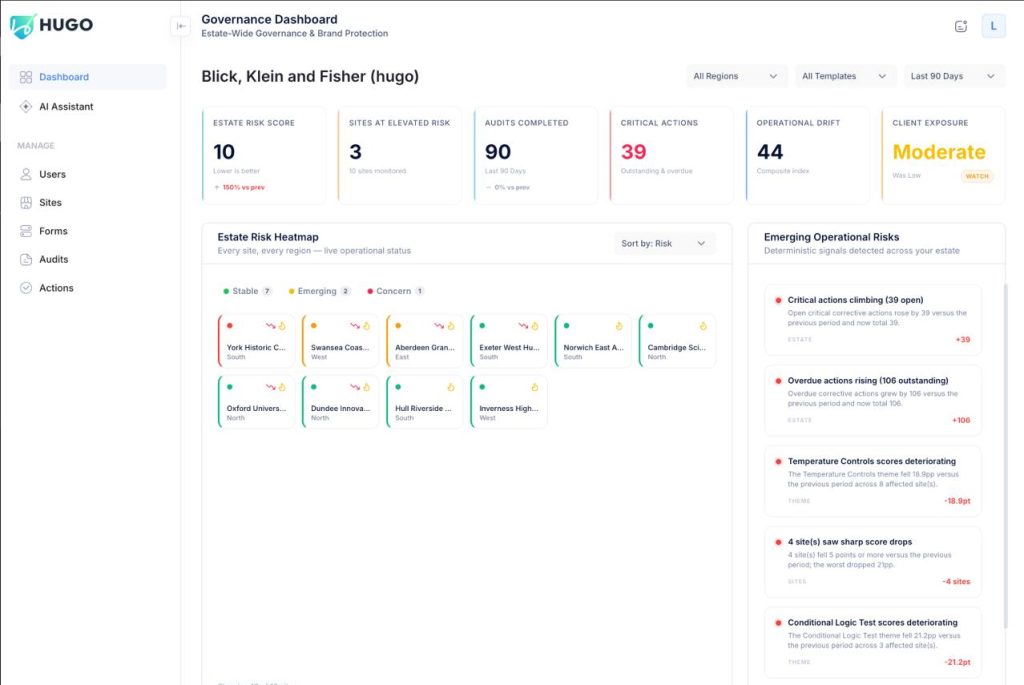
Task: Click the Audits document icon
Action: pos(25,259)
